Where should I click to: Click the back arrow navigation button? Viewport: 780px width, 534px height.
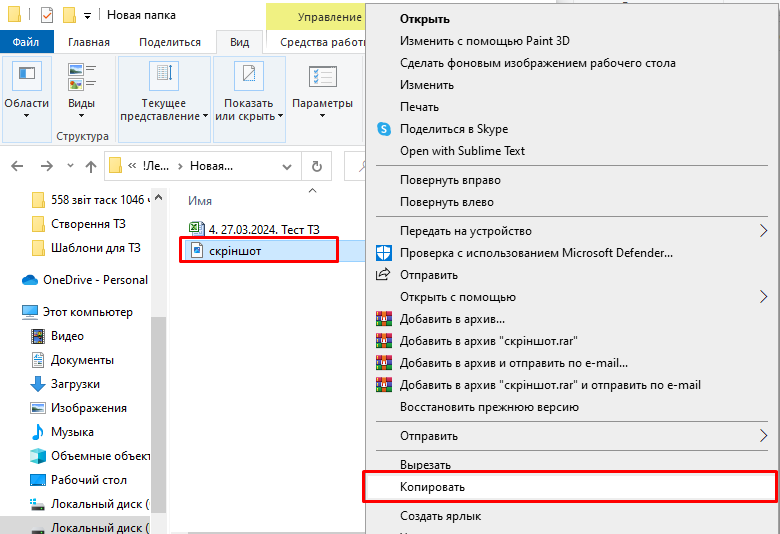17,166
